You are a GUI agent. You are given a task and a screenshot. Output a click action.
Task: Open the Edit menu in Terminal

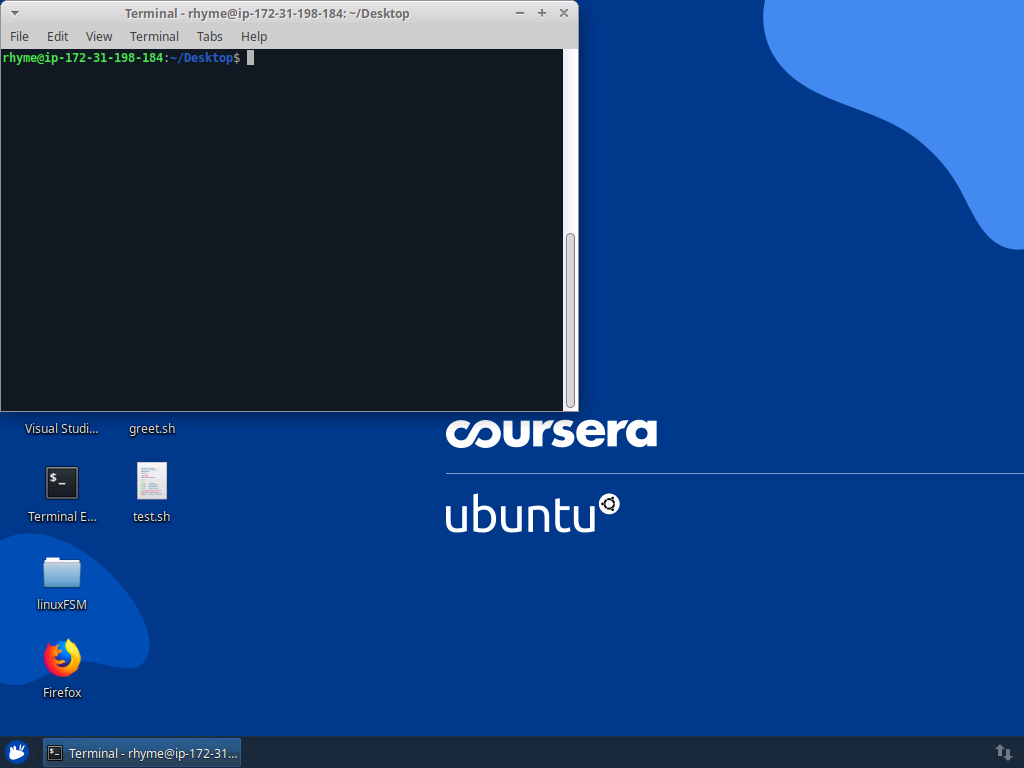[x=57, y=37]
